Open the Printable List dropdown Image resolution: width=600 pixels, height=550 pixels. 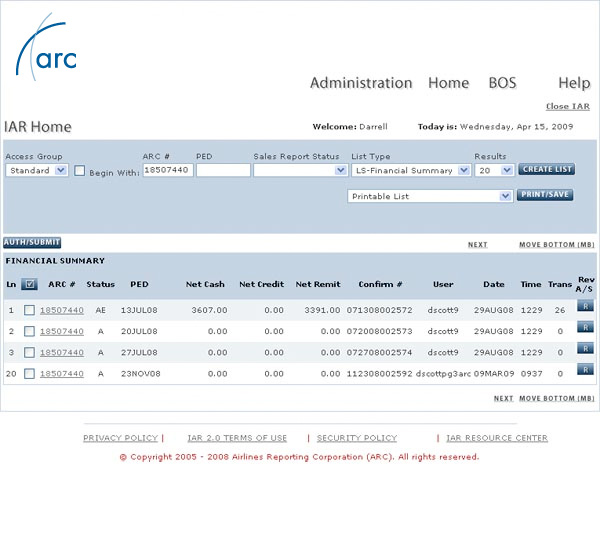pos(430,196)
